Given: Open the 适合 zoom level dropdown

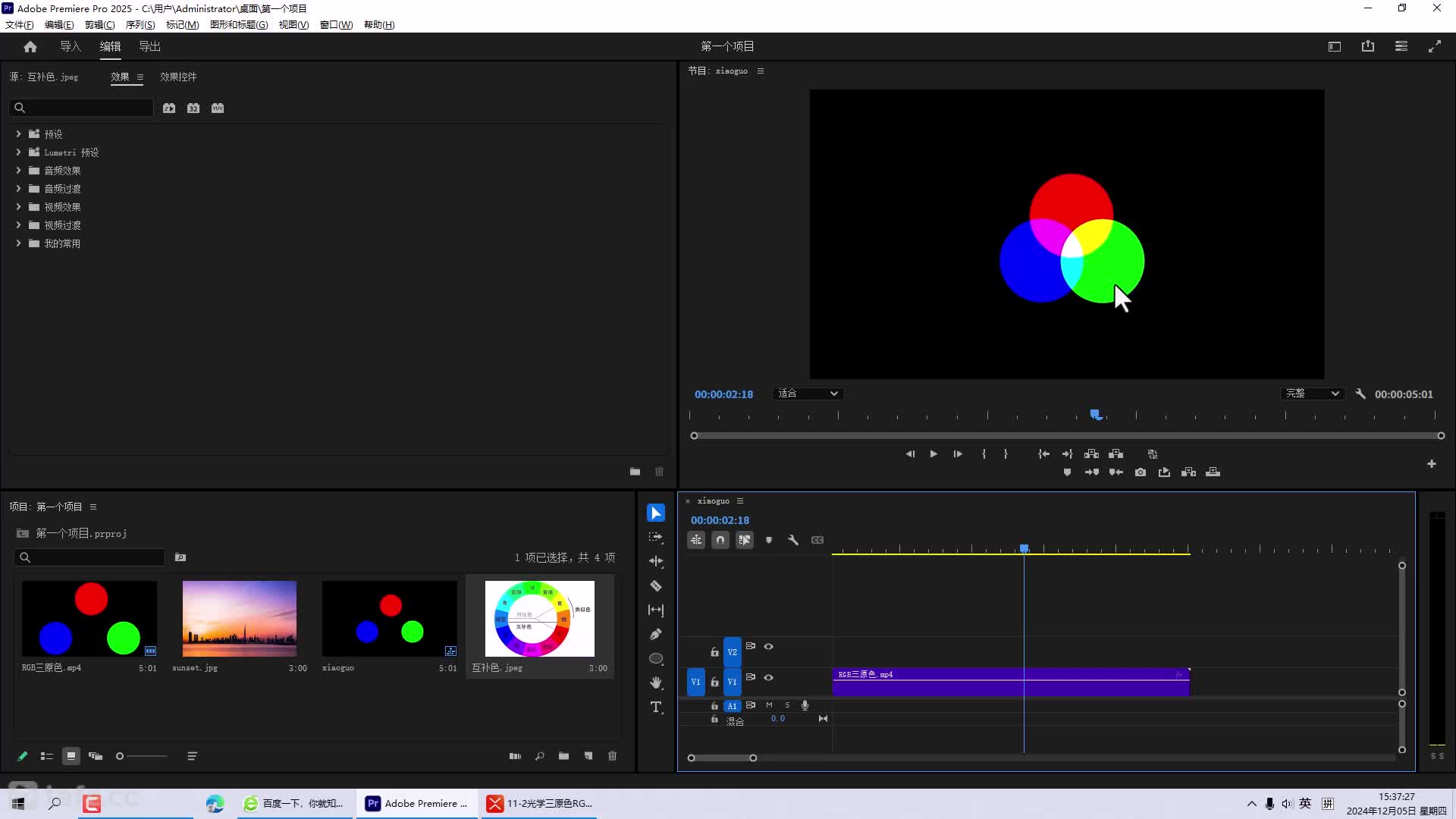Looking at the screenshot, I should [808, 394].
